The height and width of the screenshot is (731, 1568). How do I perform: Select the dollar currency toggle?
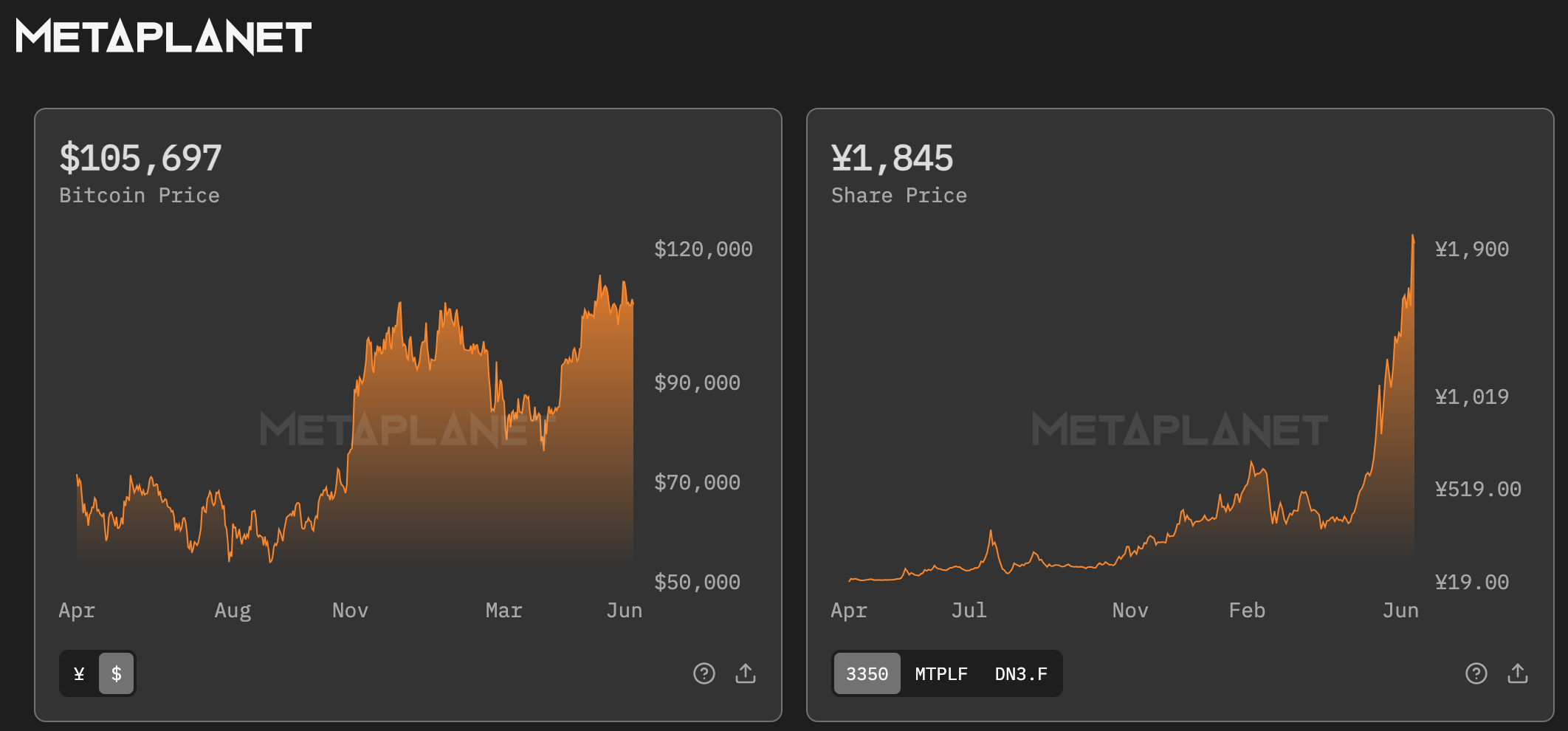[116, 673]
